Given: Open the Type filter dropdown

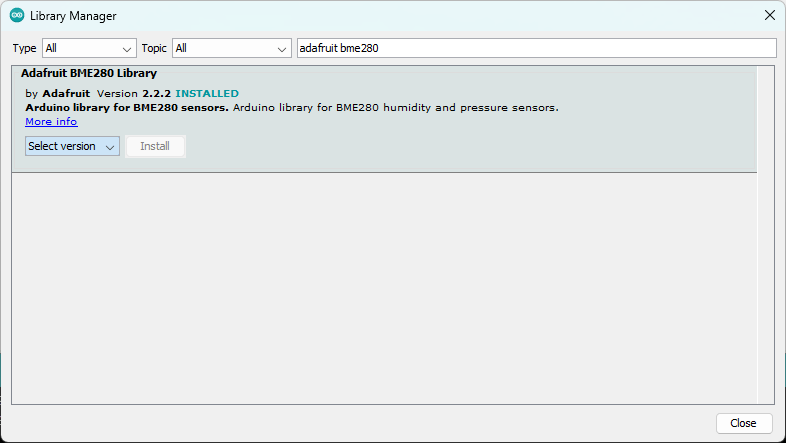Looking at the screenshot, I should pos(89,48).
